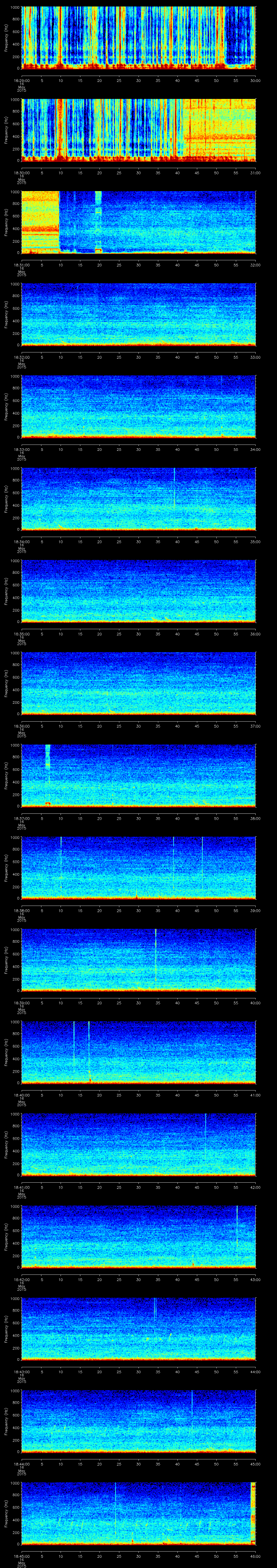Click the 18:41:00 start time label
Viewport: 277px width, 1568px height.
tap(21, 1187)
